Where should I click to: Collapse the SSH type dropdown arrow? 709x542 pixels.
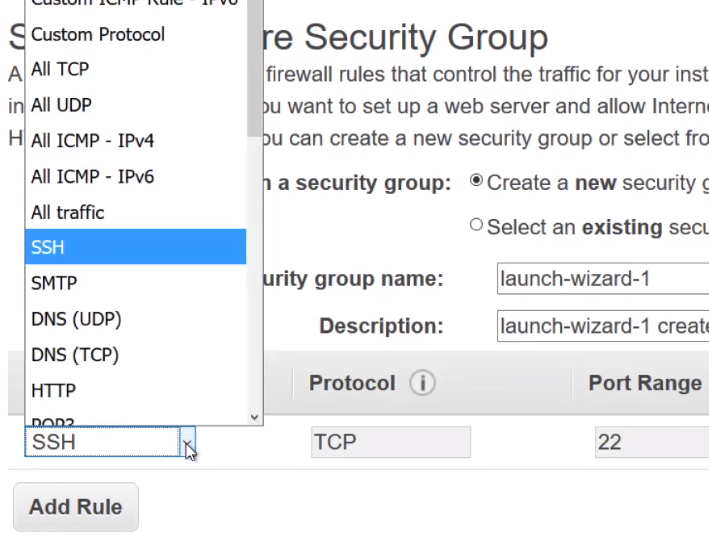point(187,442)
